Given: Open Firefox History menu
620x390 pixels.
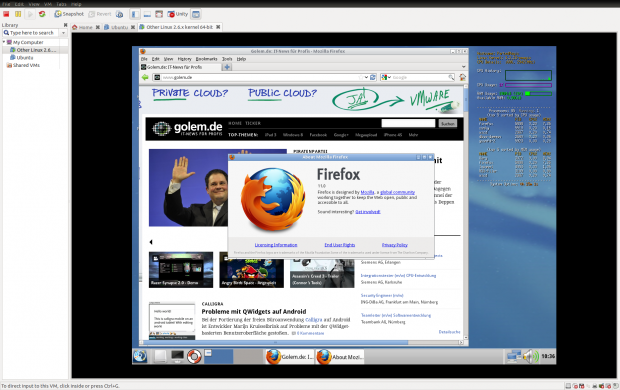Looking at the screenshot, I should point(184,59).
